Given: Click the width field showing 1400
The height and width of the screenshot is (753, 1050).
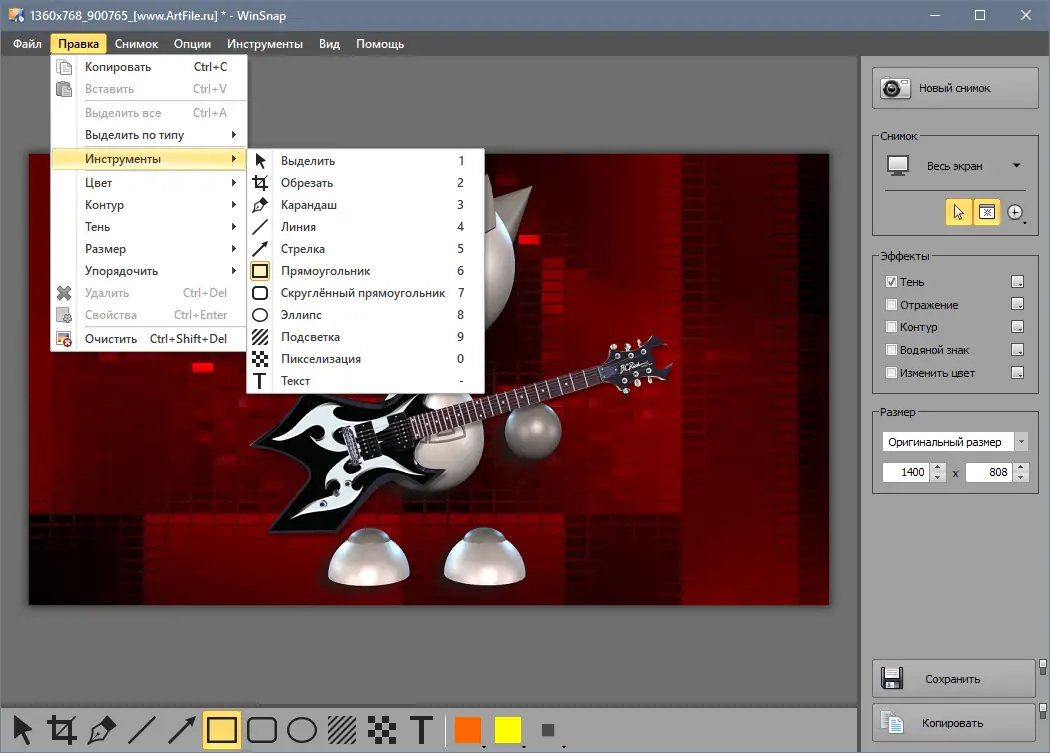Looking at the screenshot, I should pos(909,471).
